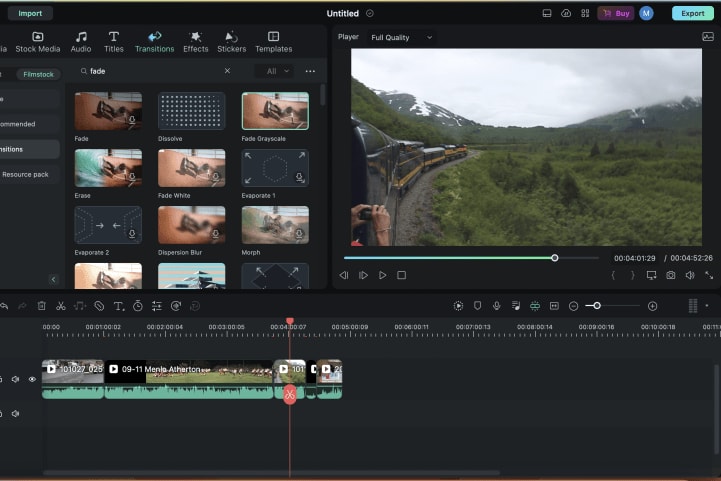
Task: Select the text tool in timeline toolbar
Action: (118, 306)
